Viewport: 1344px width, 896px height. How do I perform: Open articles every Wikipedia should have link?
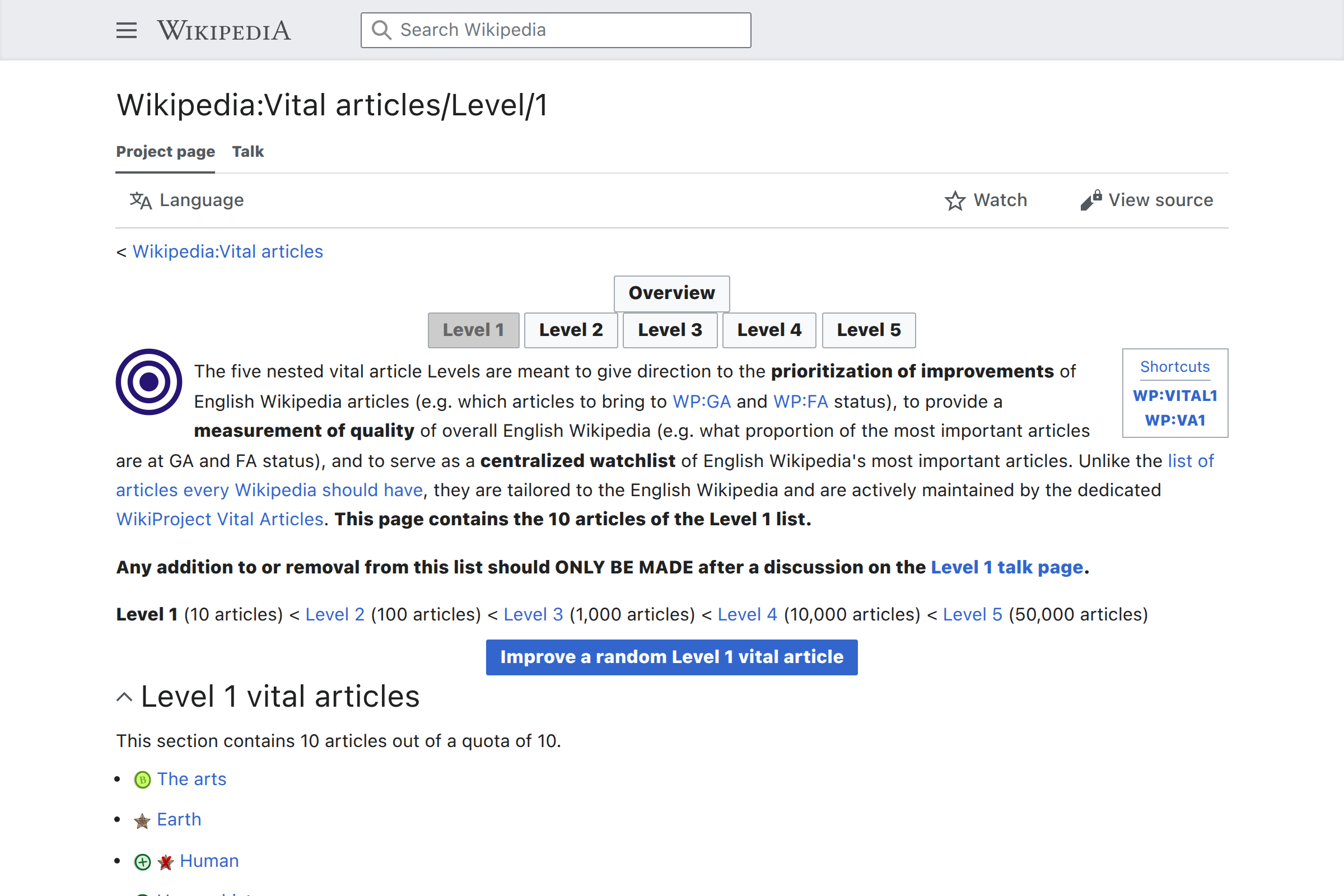pos(269,491)
